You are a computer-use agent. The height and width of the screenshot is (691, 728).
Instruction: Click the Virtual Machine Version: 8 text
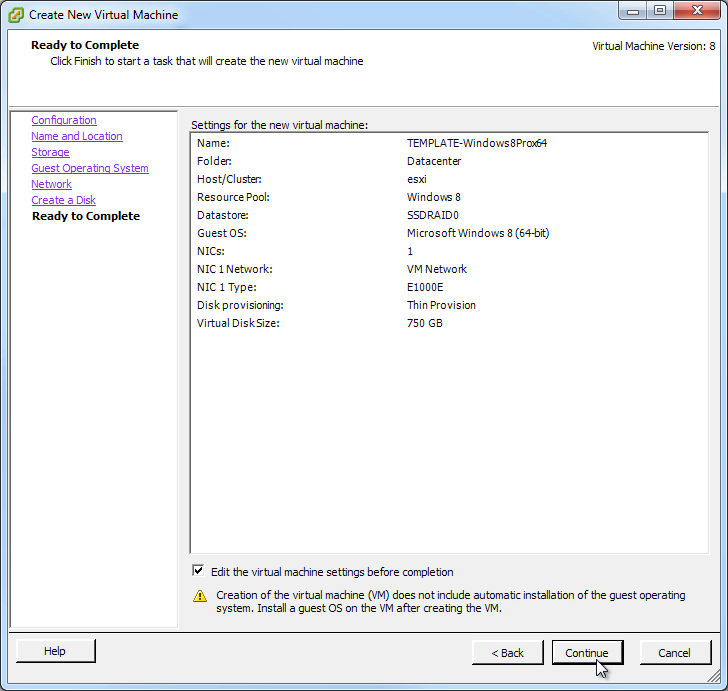coord(654,46)
